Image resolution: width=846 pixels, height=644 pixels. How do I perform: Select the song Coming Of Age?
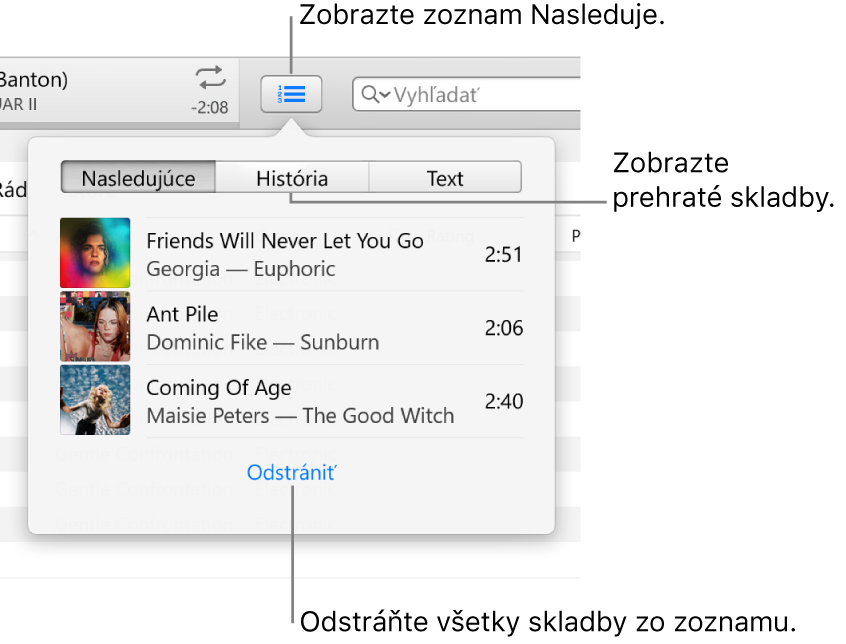pyautogui.click(x=219, y=388)
